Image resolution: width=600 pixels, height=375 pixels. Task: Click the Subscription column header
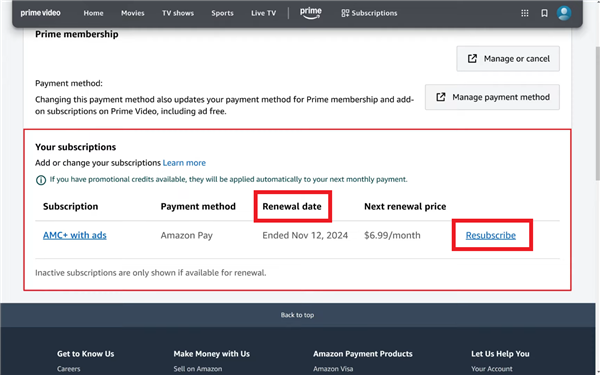coord(70,206)
